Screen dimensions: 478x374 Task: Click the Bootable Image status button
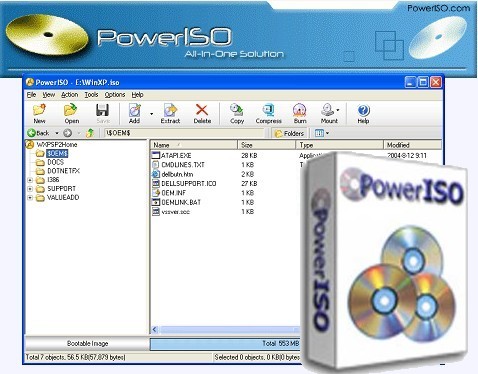coord(87,343)
